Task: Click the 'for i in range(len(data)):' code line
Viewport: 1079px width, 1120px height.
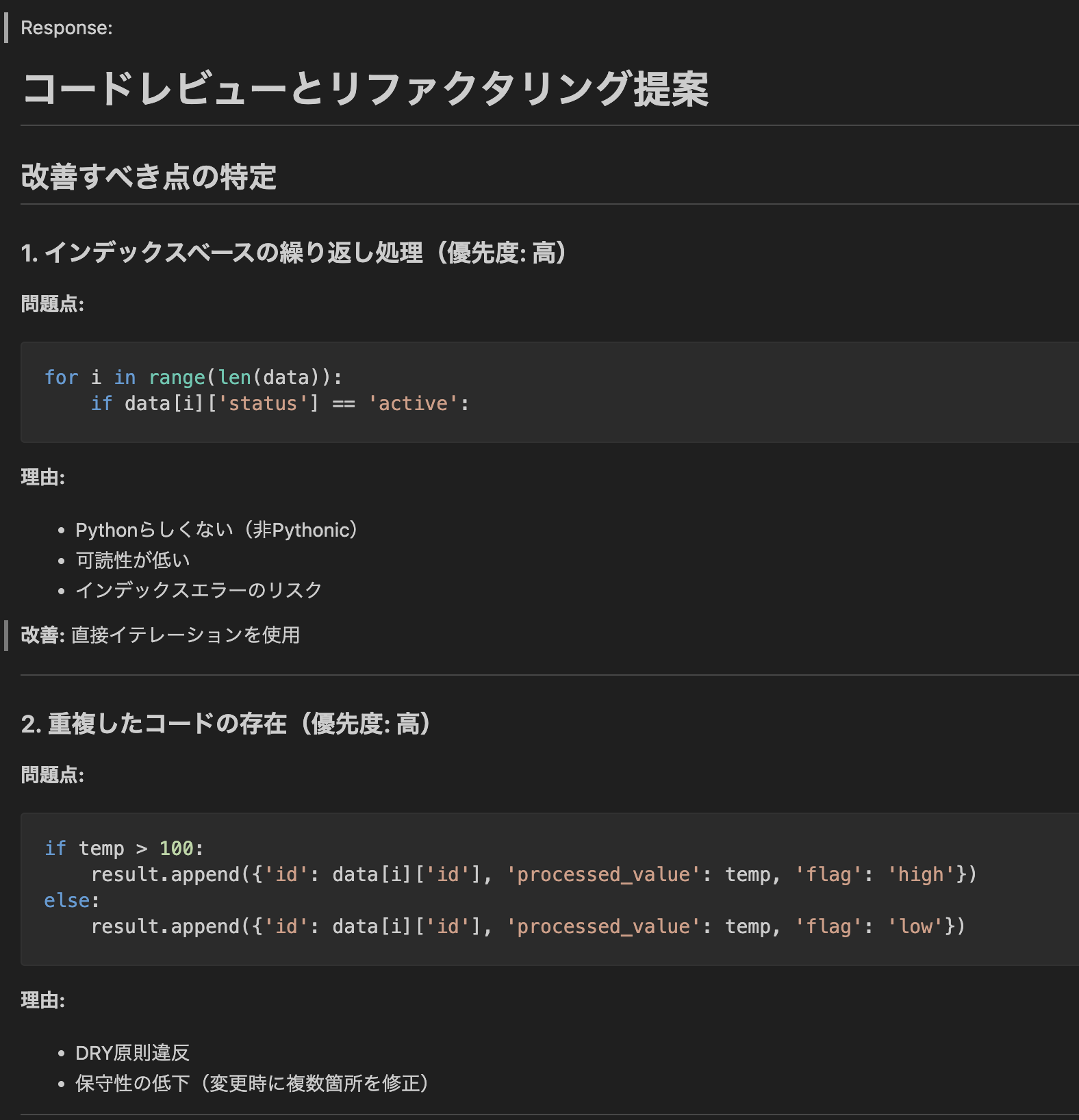Action: tap(193, 377)
